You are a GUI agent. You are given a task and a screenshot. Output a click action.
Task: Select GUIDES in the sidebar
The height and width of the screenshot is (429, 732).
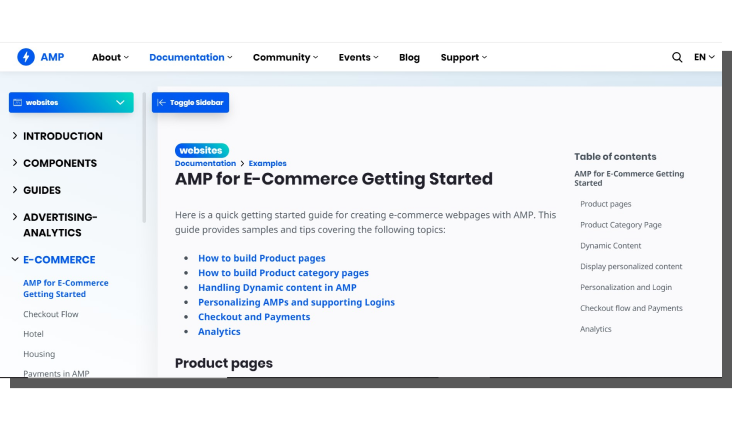[42, 190]
